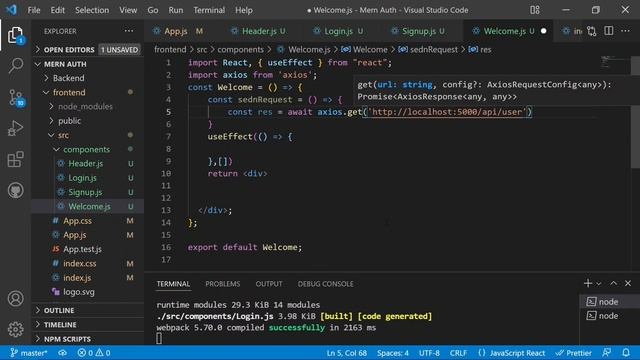Change encoding via UTF-8 status item

pyautogui.click(x=429, y=353)
